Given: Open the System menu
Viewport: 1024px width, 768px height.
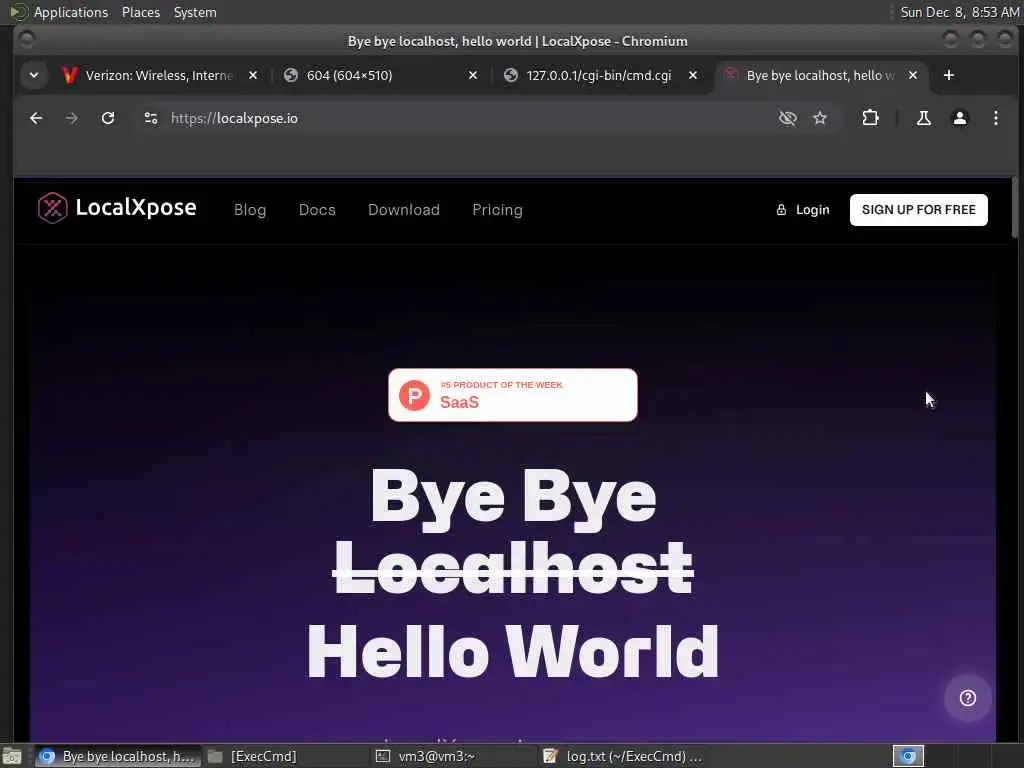Looking at the screenshot, I should click(195, 12).
